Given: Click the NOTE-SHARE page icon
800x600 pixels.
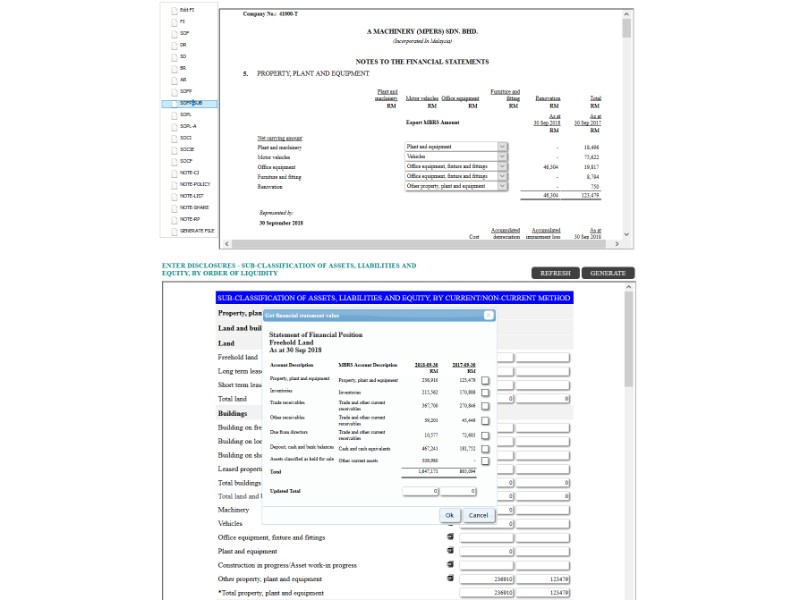Looking at the screenshot, I should pos(174,208).
